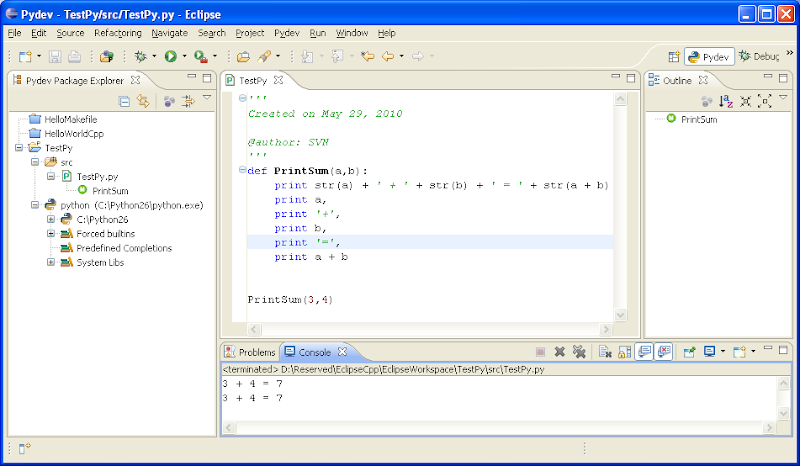
Task: Run the program with the green play icon
Action: click(170, 56)
